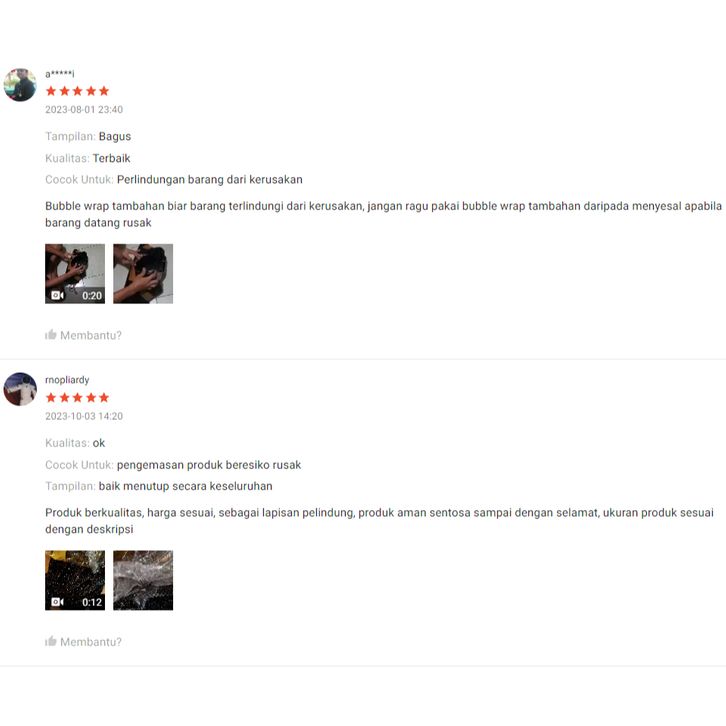Screen dimensions: 726x726
Task: Play the 0:12 video thumbnail
Action: (x=75, y=580)
